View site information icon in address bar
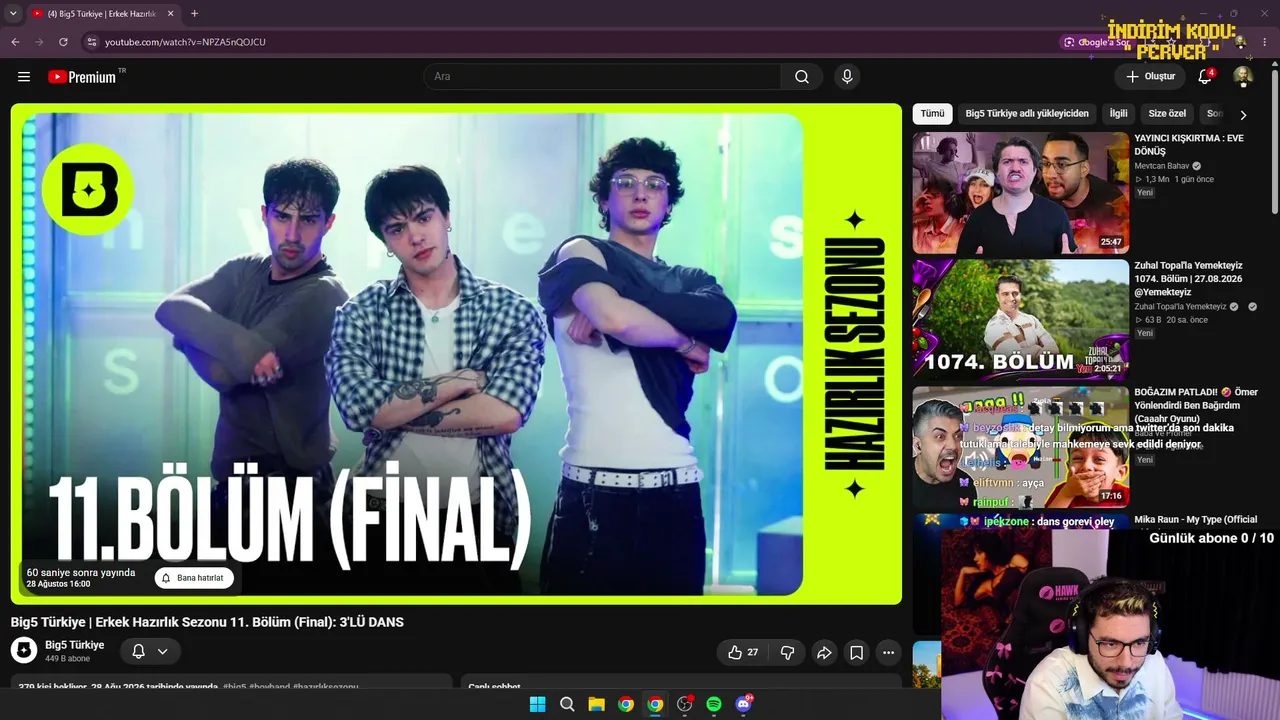The image size is (1280, 720). coord(91,42)
